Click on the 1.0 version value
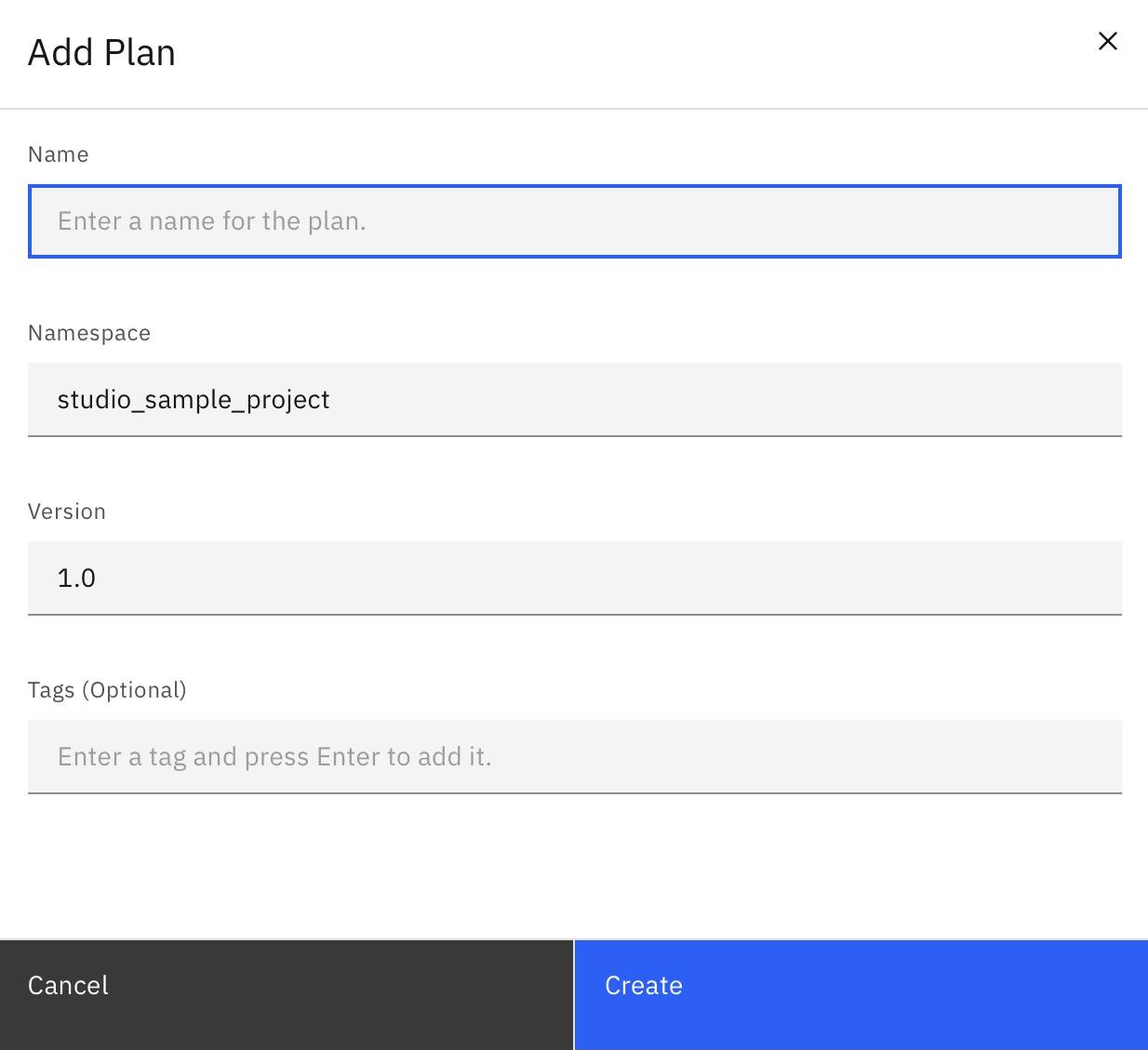Image resolution: width=1148 pixels, height=1050 pixels. click(76, 578)
